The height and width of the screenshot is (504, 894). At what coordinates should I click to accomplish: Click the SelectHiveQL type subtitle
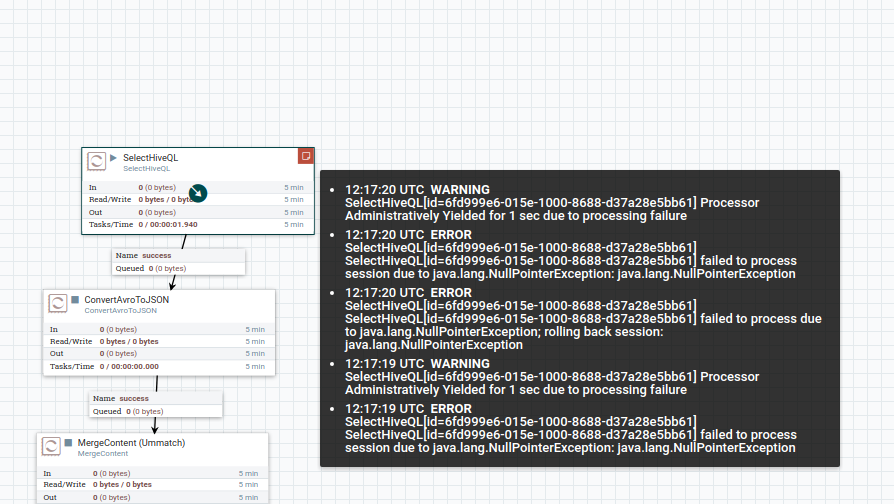point(147,169)
